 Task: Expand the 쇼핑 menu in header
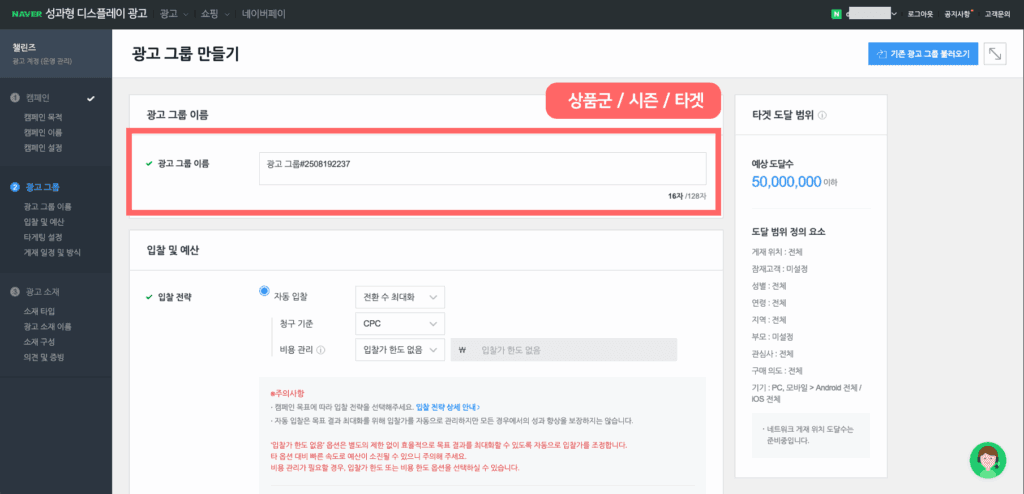[x=216, y=14]
